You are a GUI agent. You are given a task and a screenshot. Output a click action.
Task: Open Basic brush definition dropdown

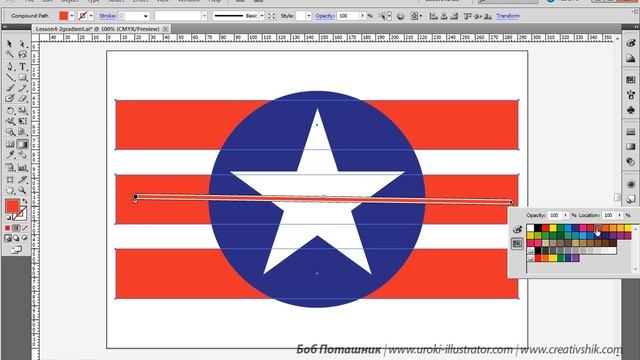click(x=262, y=16)
